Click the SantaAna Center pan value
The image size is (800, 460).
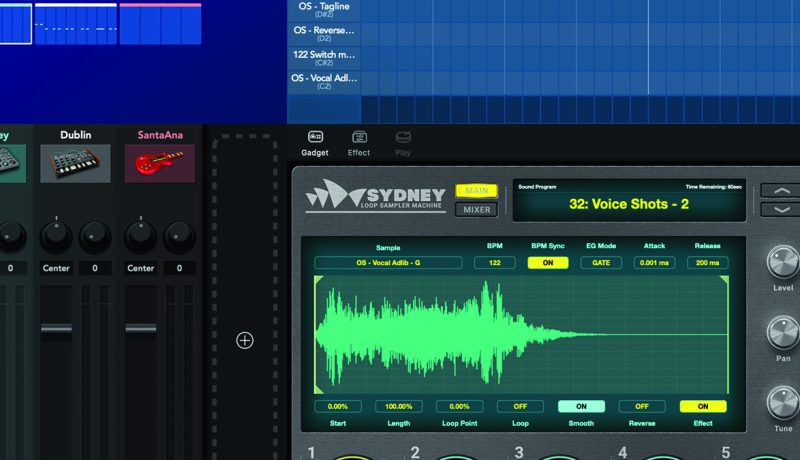tap(141, 268)
